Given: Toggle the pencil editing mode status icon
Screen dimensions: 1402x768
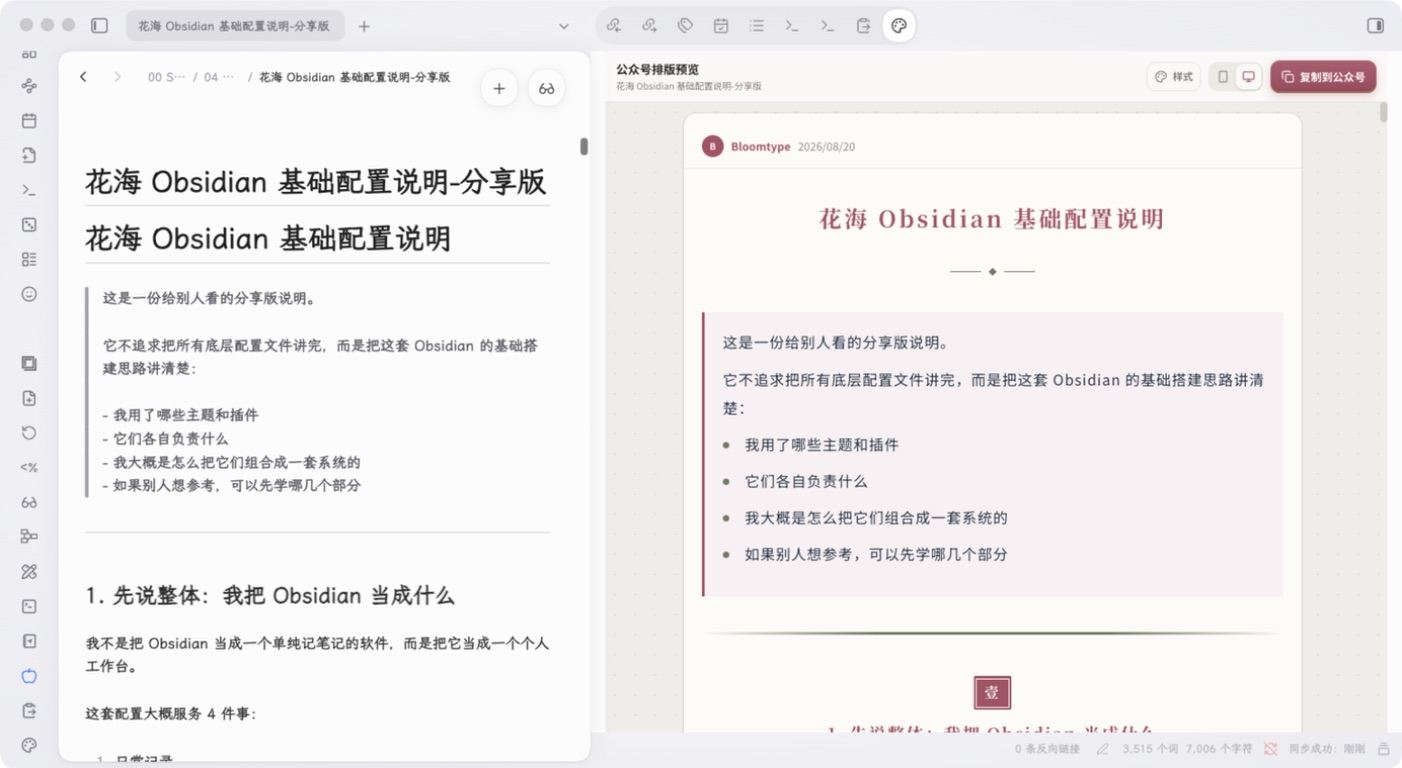Looking at the screenshot, I should click(1102, 749).
